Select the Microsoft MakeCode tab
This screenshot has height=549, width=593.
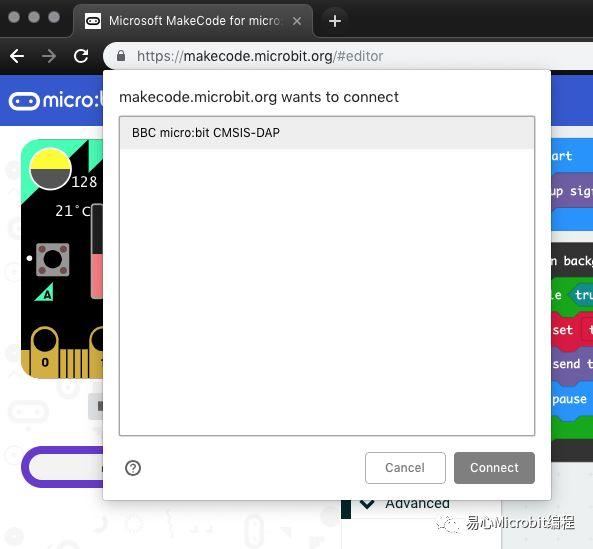(193, 21)
